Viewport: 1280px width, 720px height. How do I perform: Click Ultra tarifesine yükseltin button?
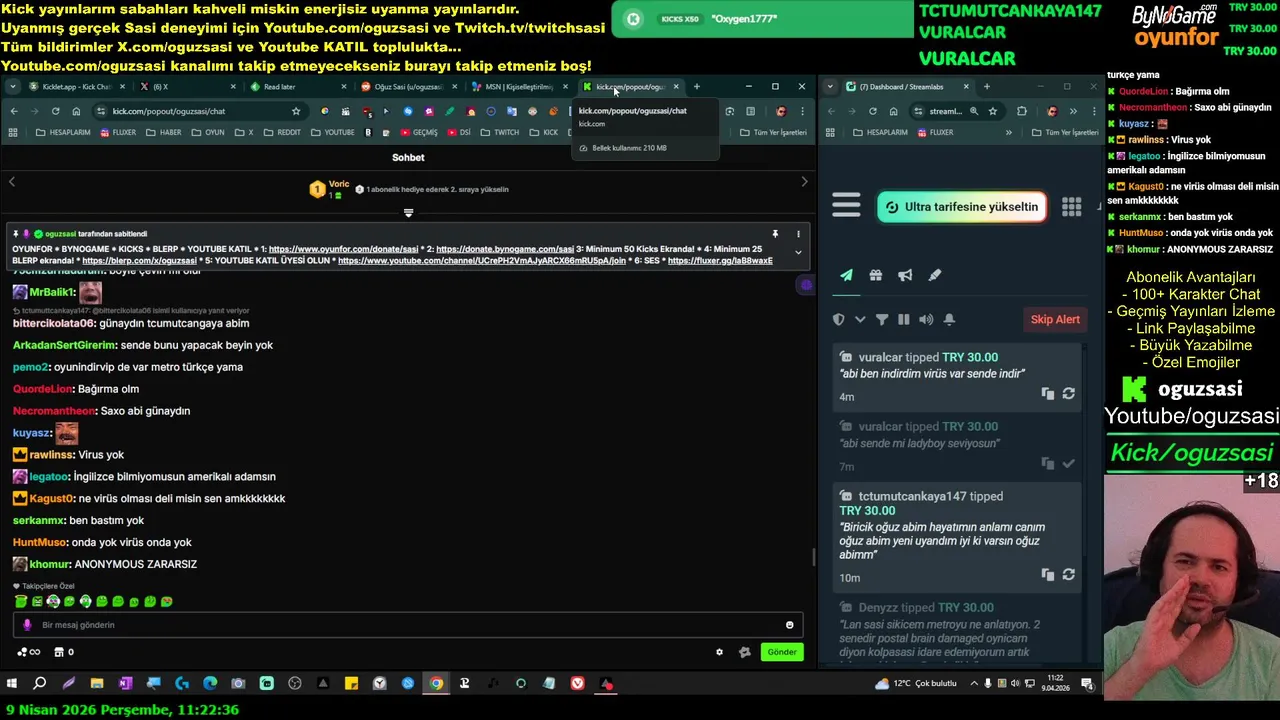[962, 207]
